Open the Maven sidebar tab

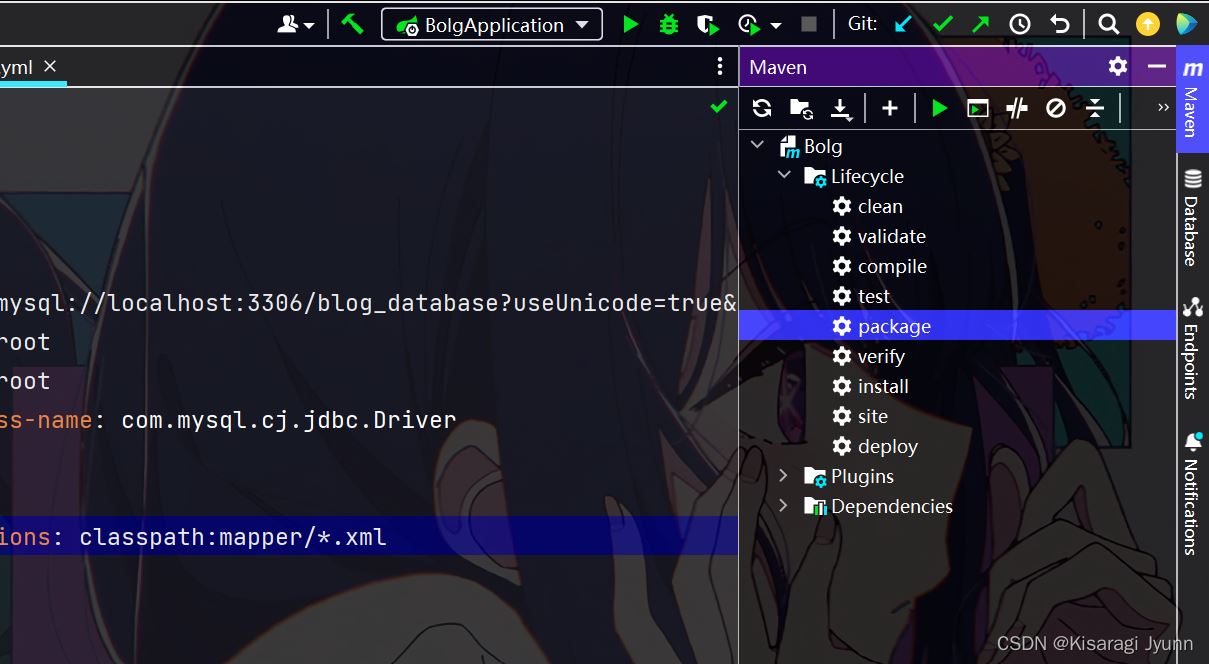pos(1191,100)
